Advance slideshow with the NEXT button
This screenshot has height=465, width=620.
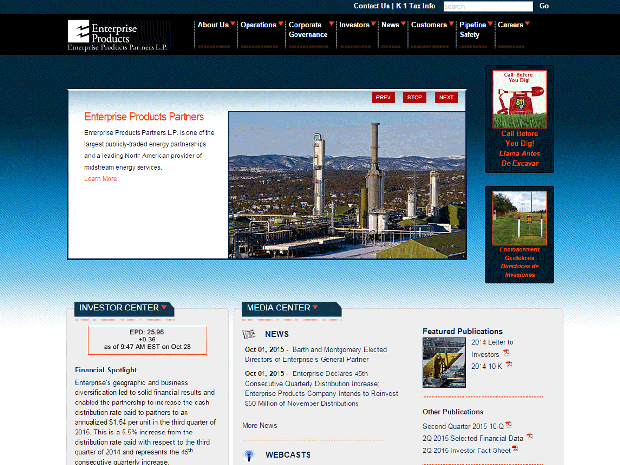click(446, 97)
